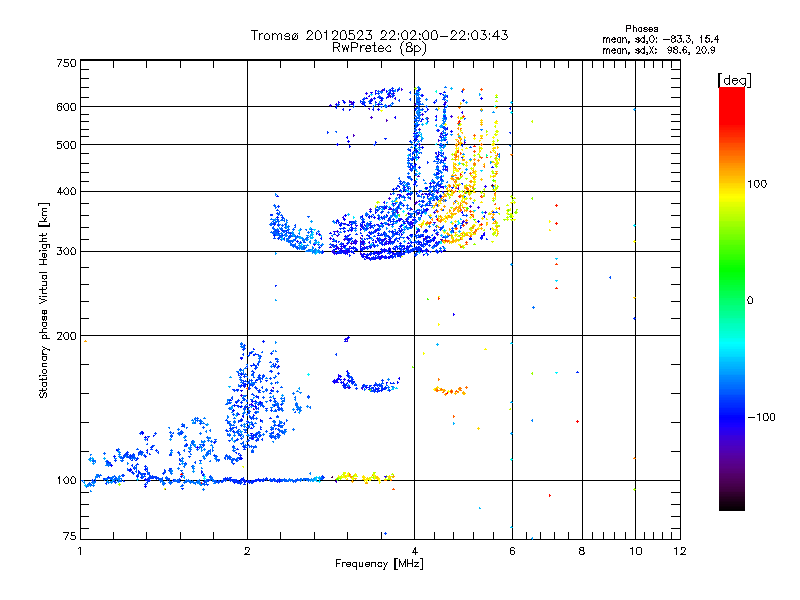Click the plot title 'Tromsø 20120523 22:02:00-22:03:43'
The width and height of the screenshot is (800, 600).
tap(379, 35)
